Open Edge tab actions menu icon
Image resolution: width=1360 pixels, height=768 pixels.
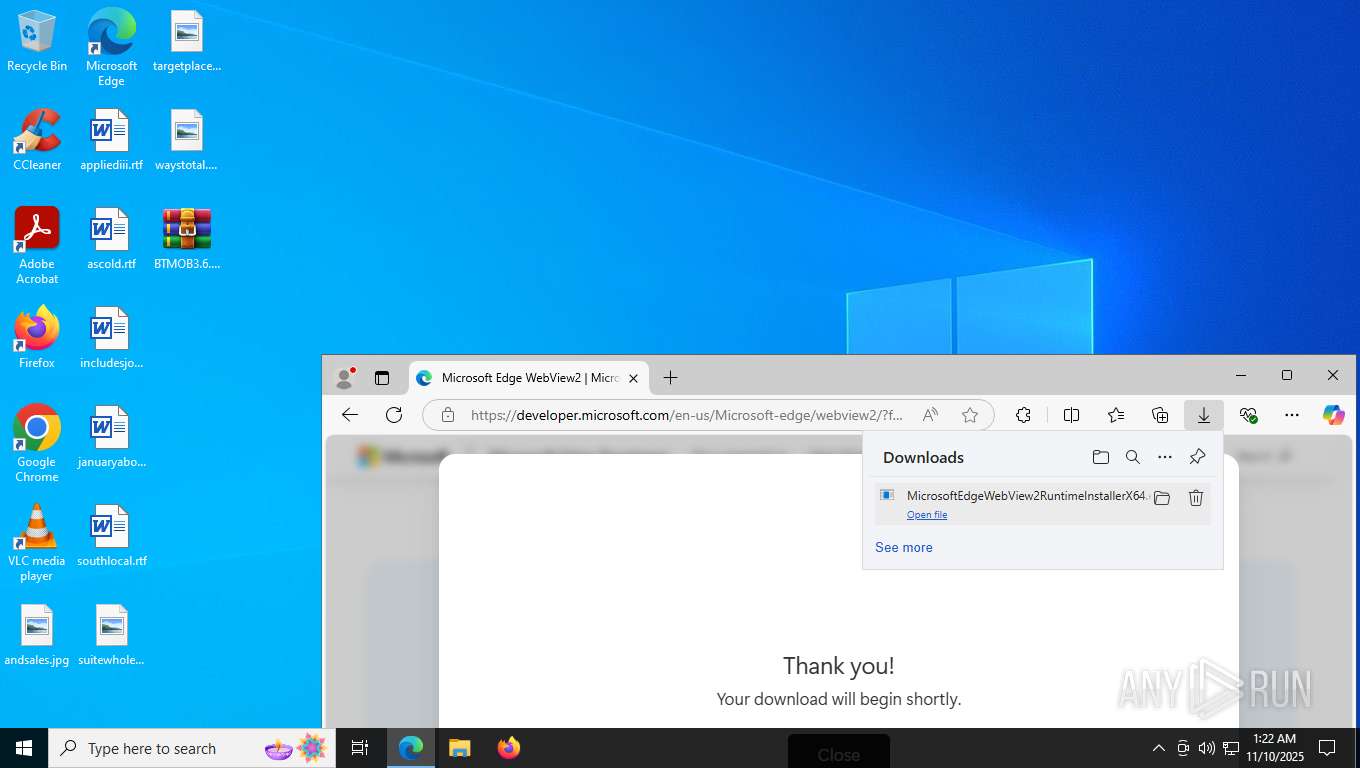point(382,377)
